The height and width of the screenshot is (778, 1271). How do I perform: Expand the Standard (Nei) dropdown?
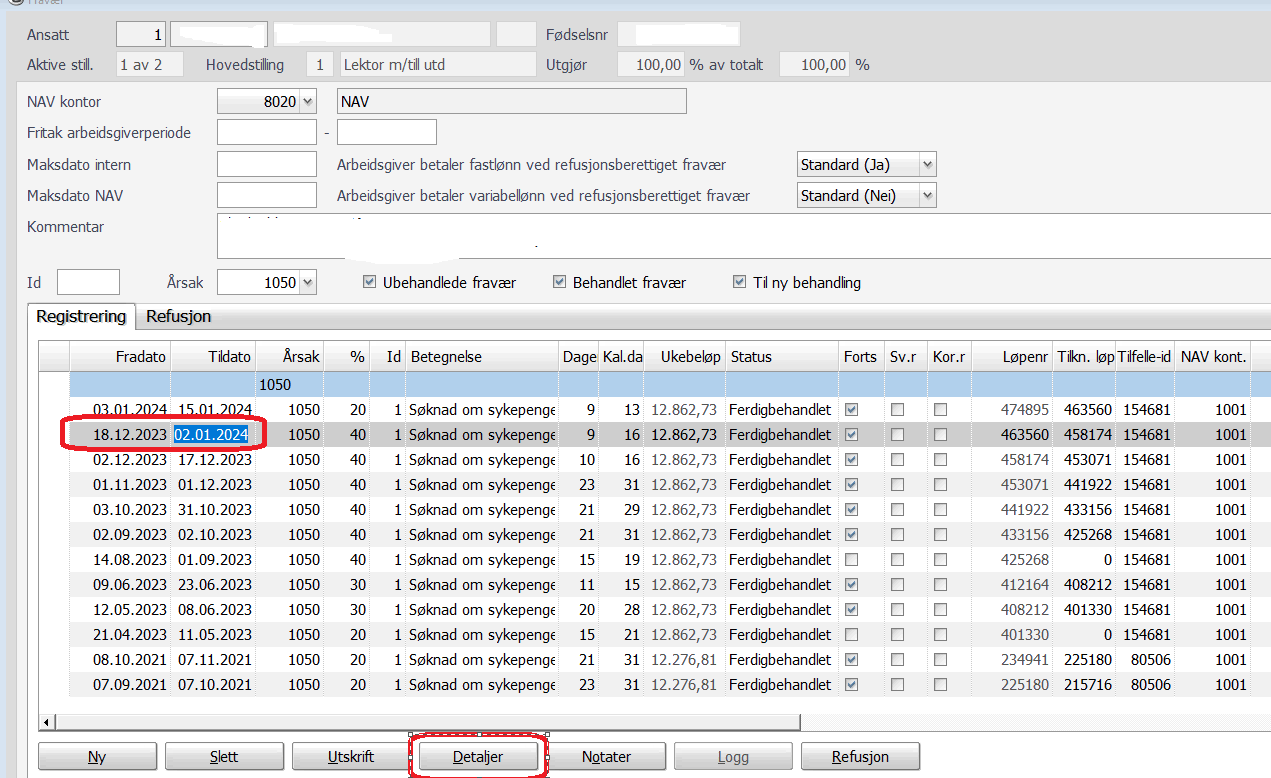coord(928,196)
